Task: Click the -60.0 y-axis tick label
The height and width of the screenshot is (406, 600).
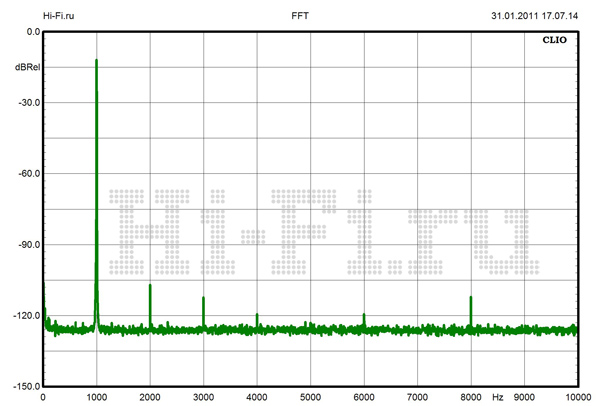Action: click(25, 173)
